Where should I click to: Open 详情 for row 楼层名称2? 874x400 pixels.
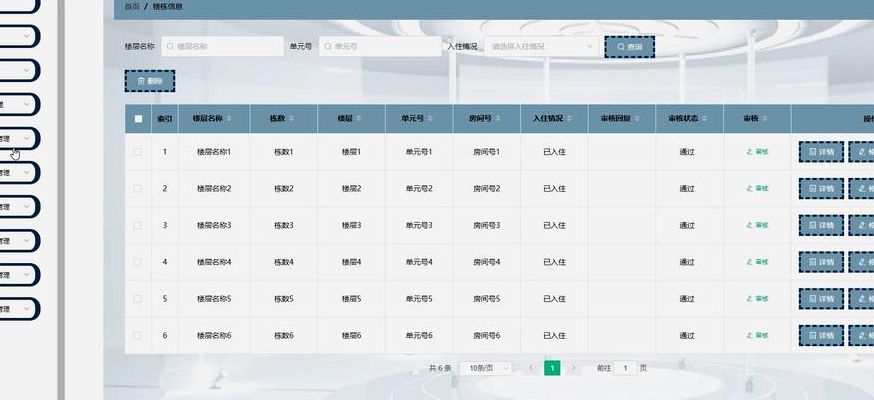(821, 188)
